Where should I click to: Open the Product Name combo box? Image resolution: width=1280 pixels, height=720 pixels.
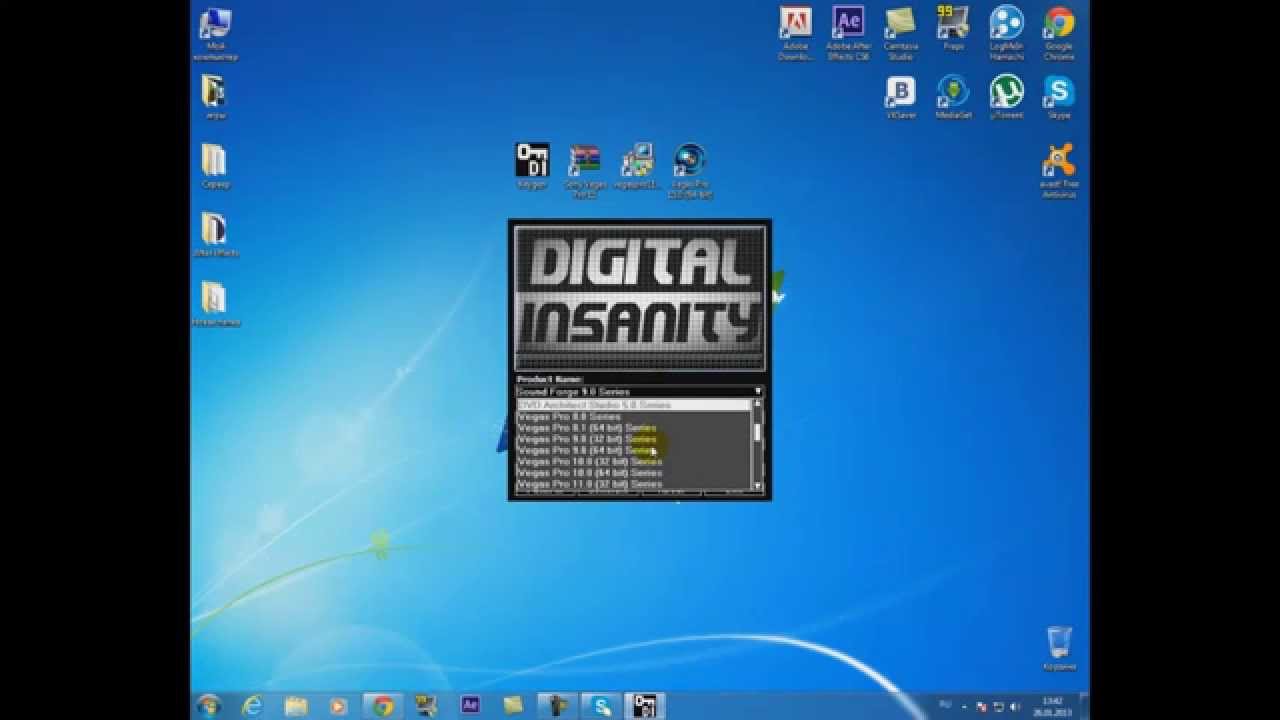[640, 391]
